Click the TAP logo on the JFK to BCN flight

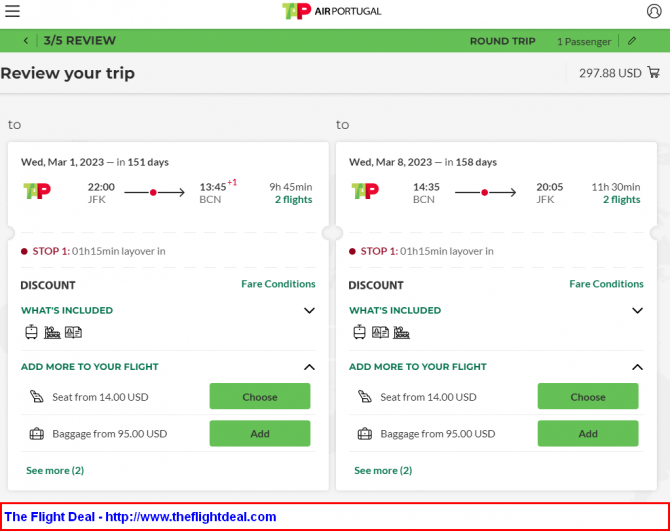37,191
